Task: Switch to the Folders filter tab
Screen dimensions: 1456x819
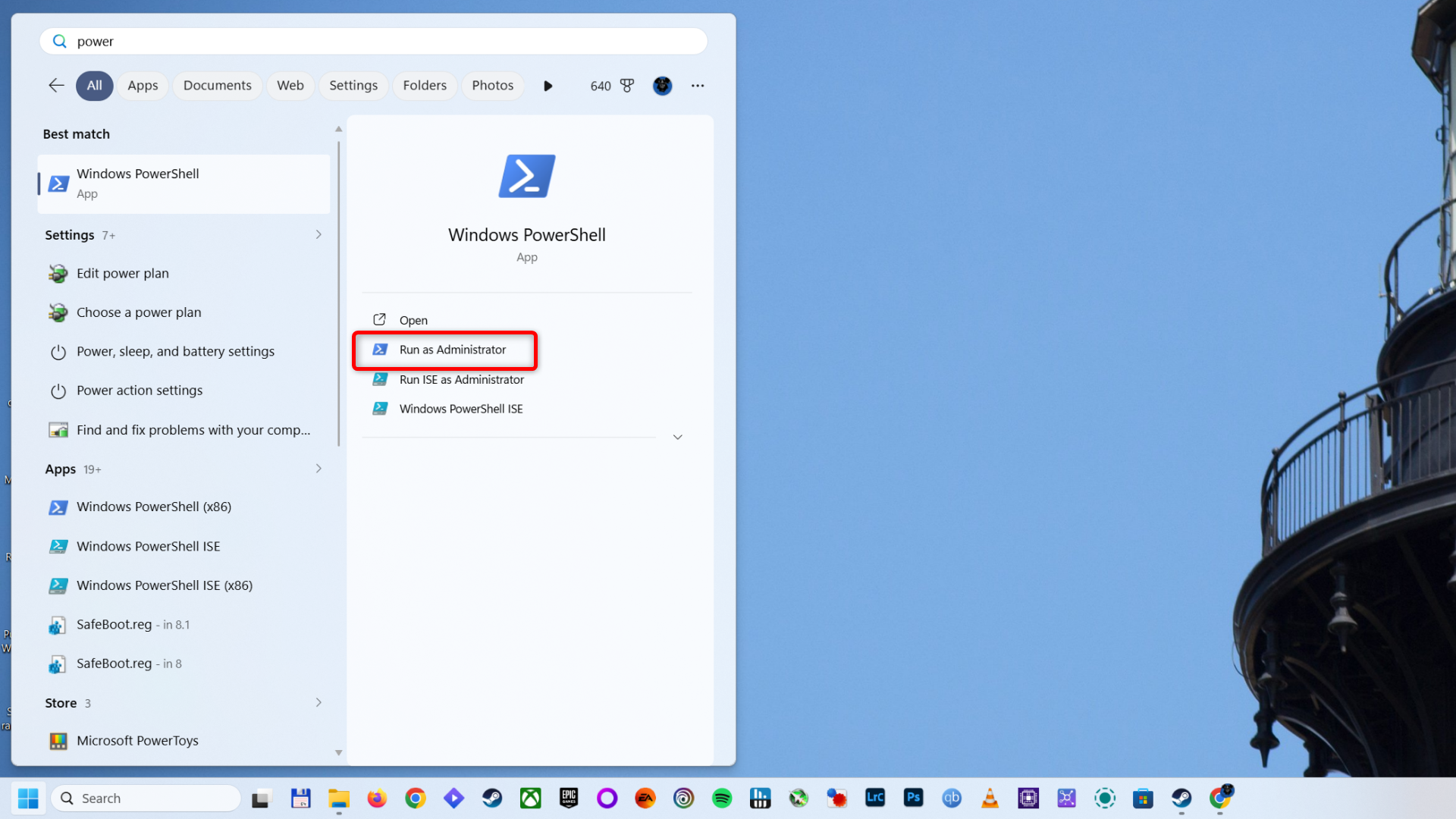Action: (425, 86)
